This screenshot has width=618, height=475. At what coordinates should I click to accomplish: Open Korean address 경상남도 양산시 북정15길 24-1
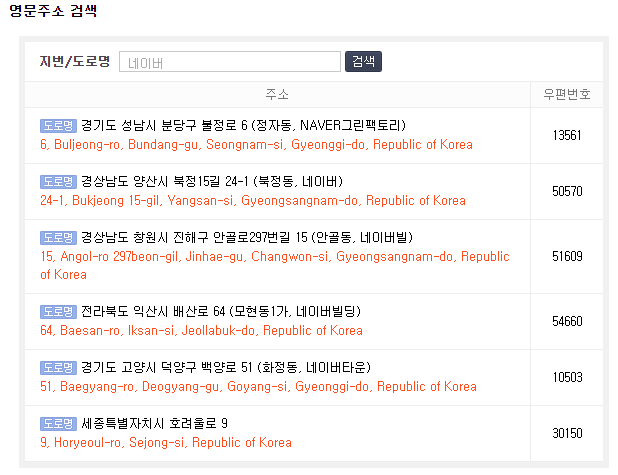[212, 182]
